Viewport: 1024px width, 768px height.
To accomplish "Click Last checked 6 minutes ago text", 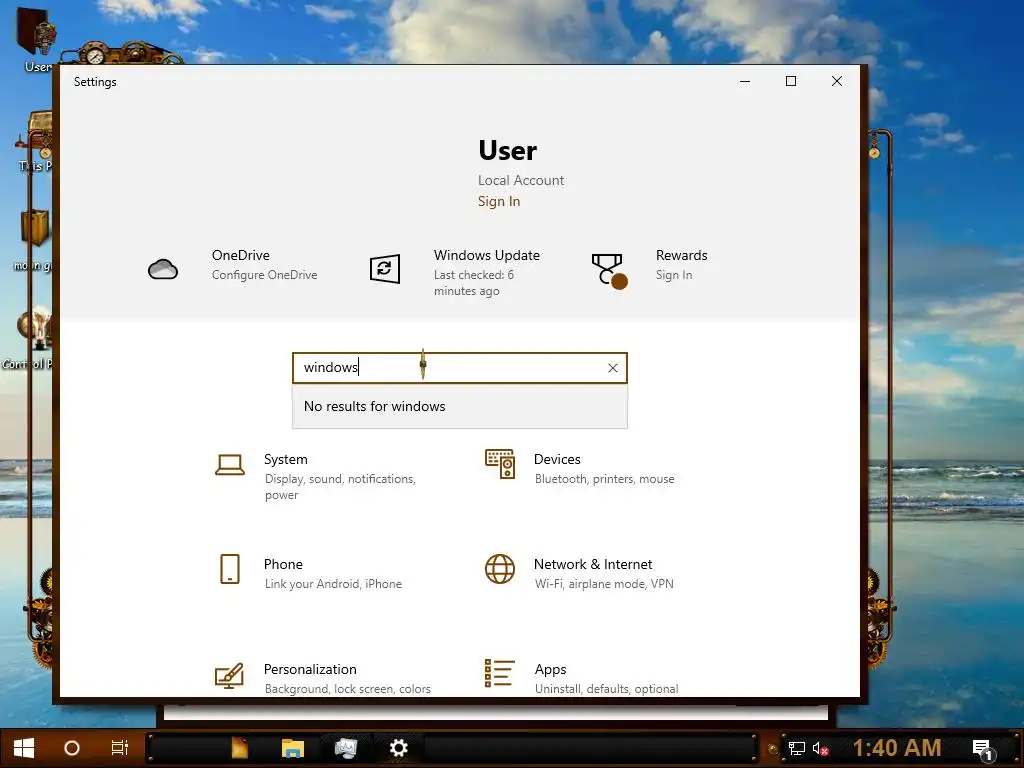I will [473, 283].
